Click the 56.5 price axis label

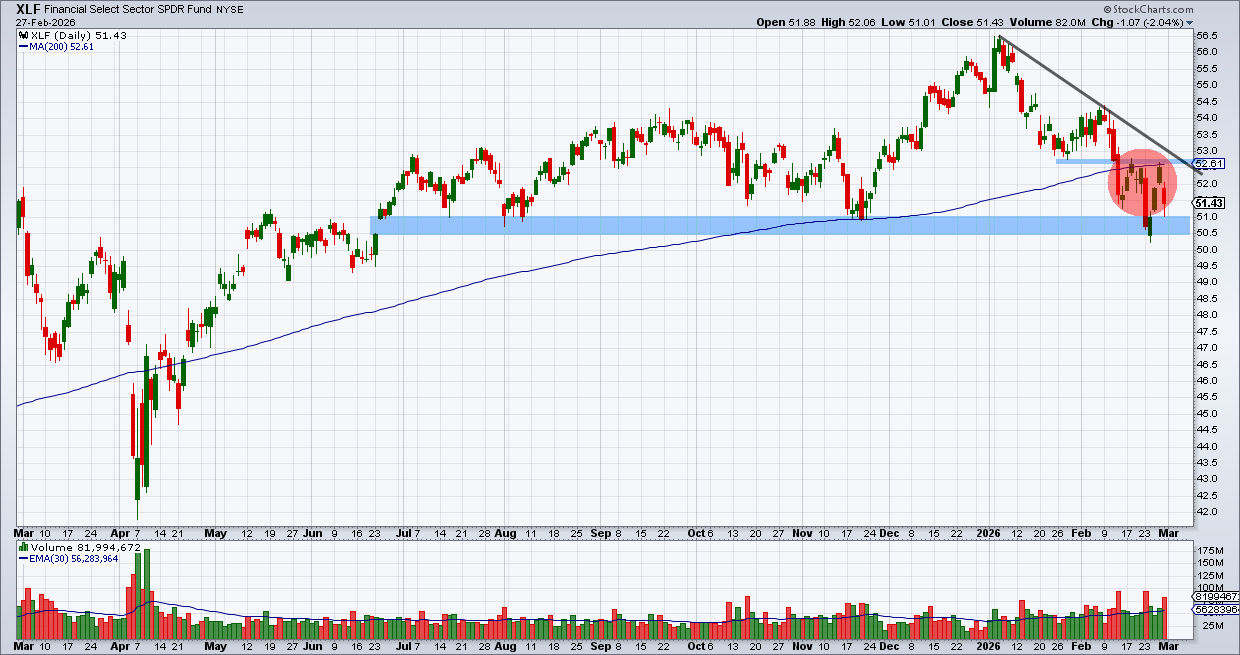click(x=1206, y=35)
